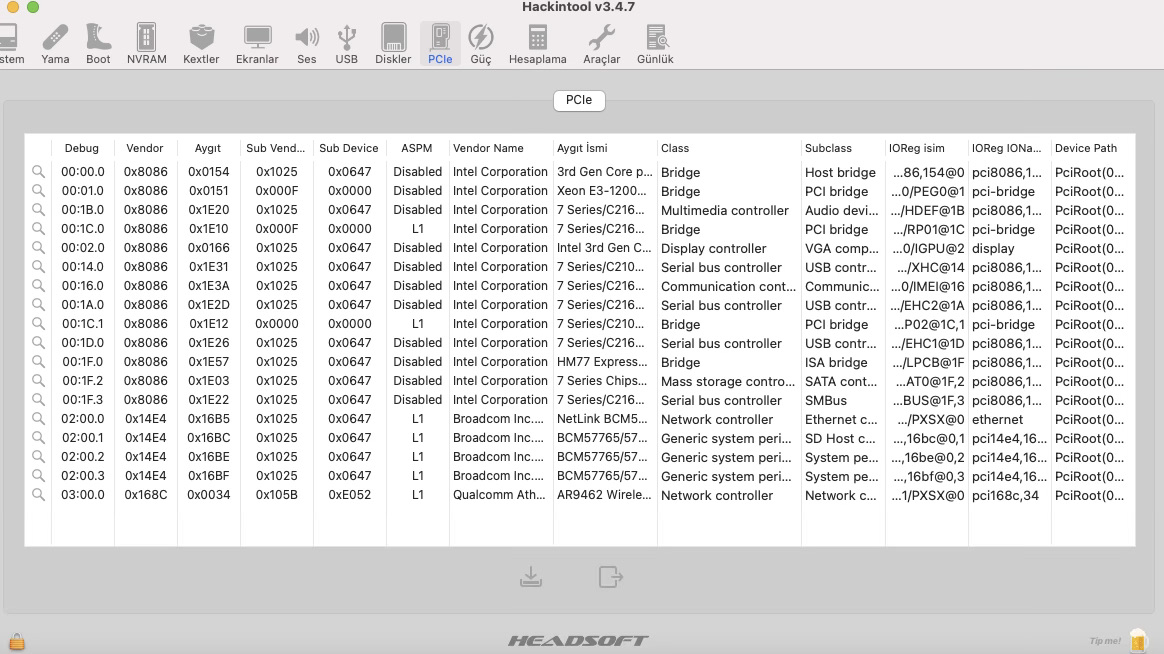
Task: Click the lock icon at bottom left
Action: coord(16,642)
